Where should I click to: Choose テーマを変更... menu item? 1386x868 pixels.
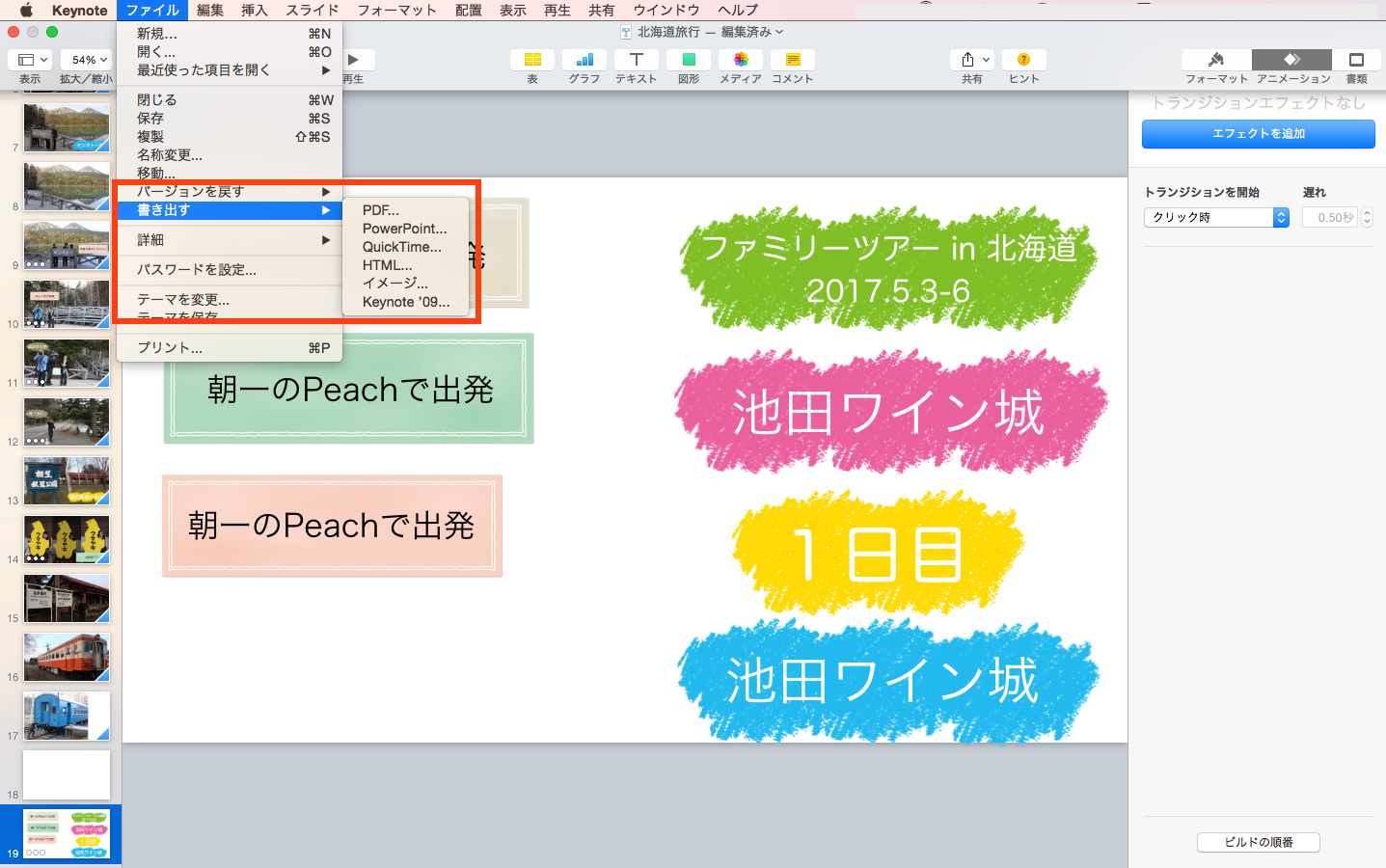pyautogui.click(x=230, y=300)
